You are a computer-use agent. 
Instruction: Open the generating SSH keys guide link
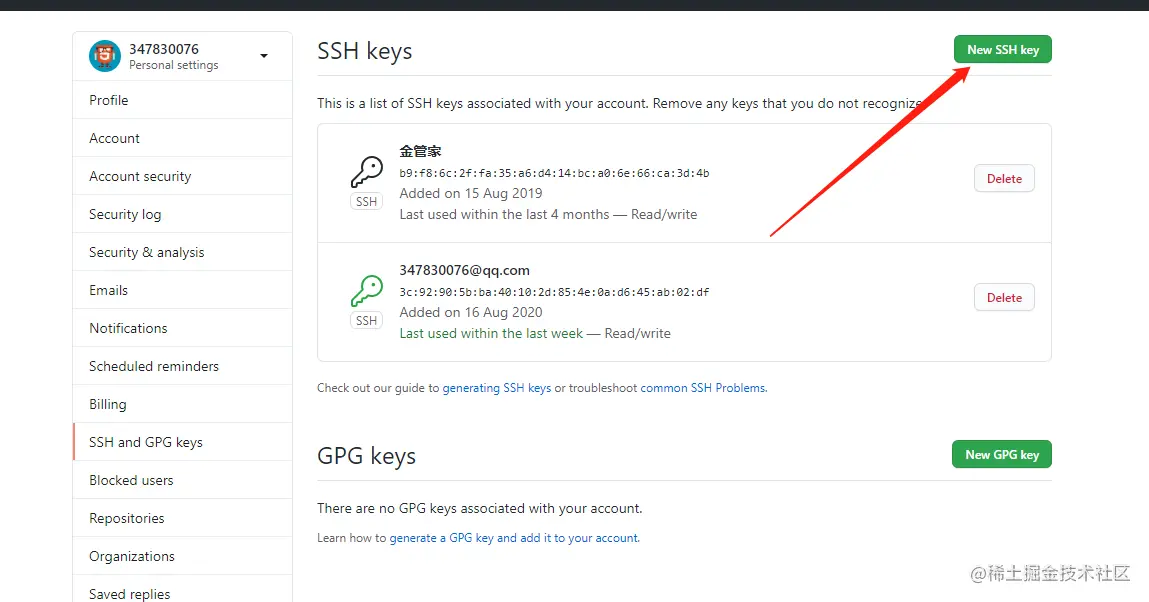click(497, 388)
